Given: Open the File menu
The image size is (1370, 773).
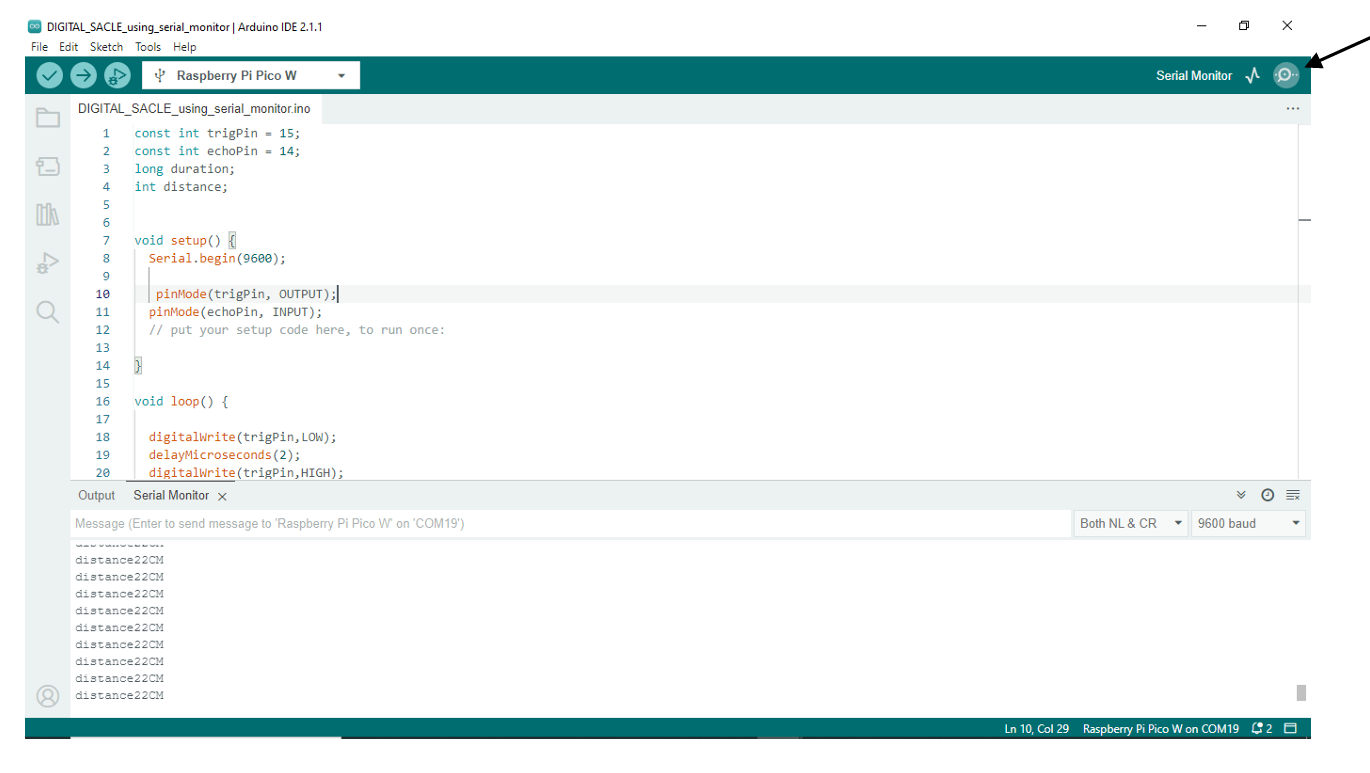Looking at the screenshot, I should coord(39,47).
